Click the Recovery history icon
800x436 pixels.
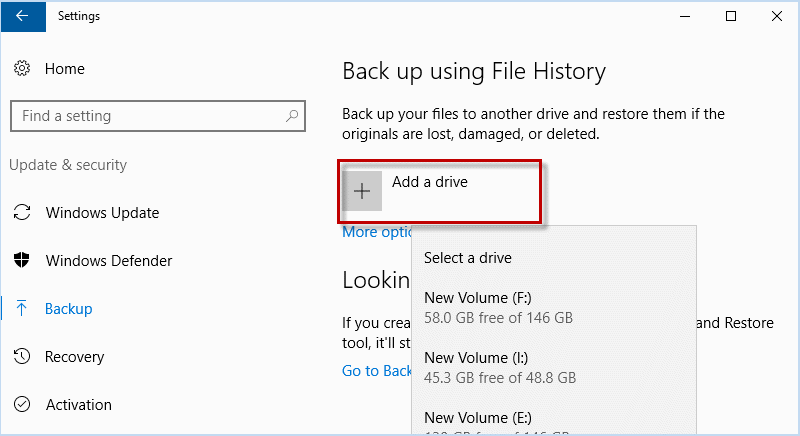pyautogui.click(x=22, y=357)
